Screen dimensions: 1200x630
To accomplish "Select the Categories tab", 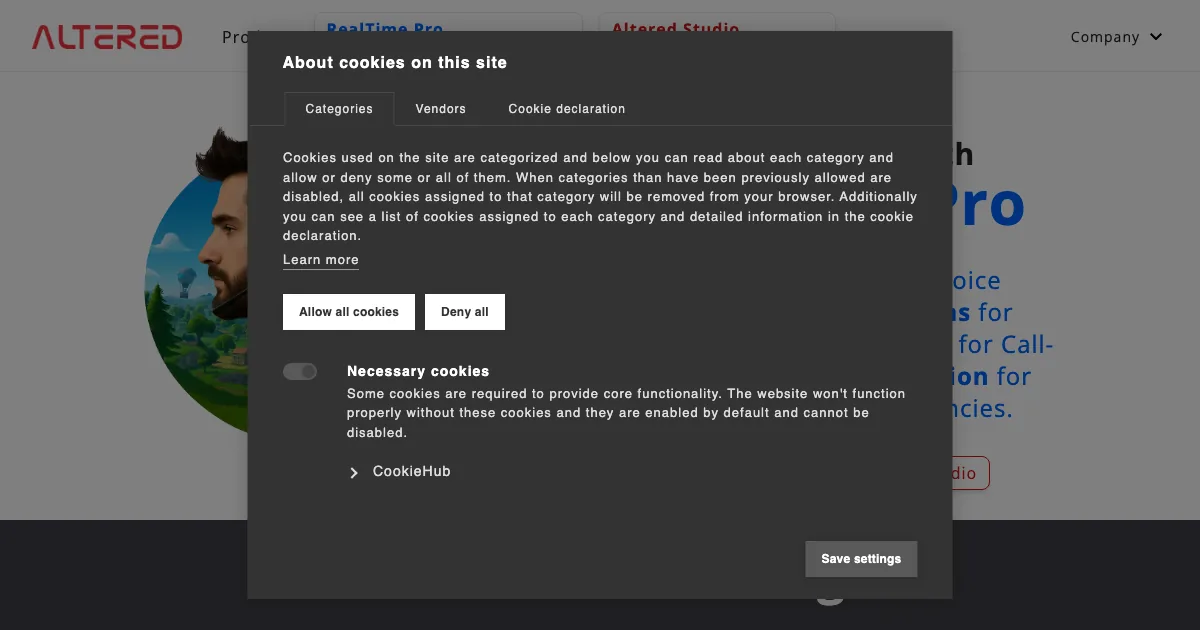I will click(x=339, y=109).
